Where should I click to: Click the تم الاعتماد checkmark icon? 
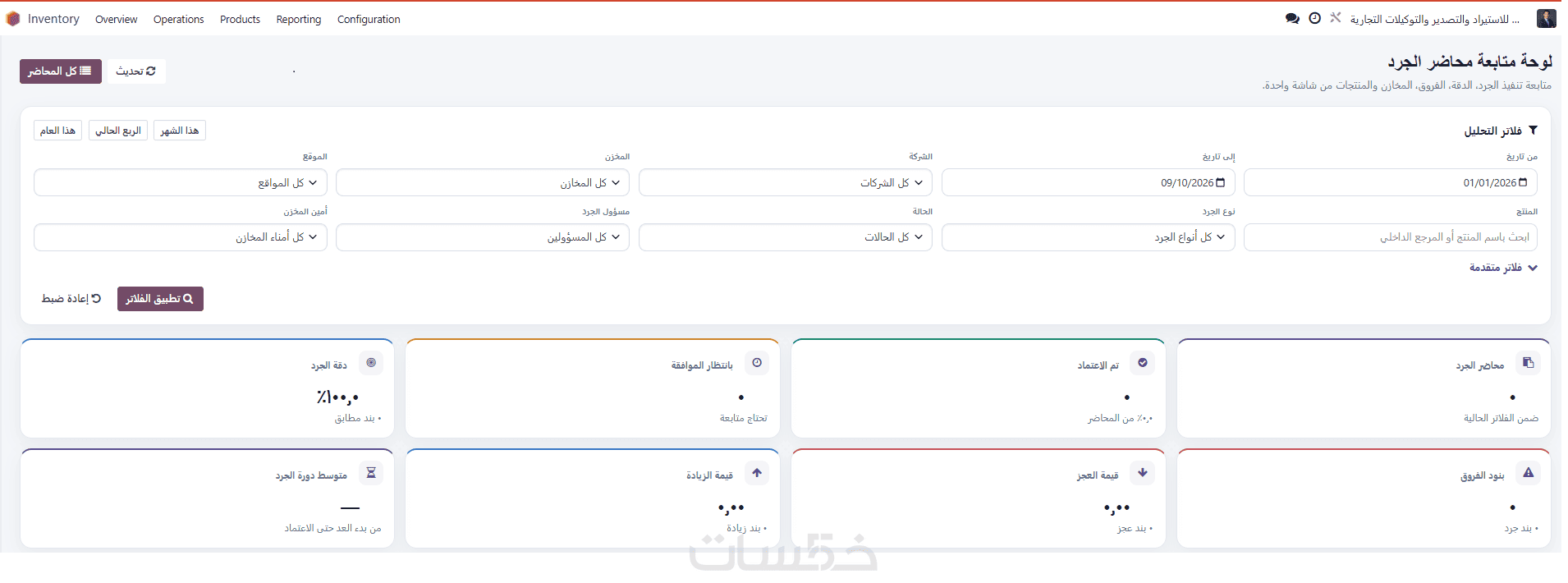pos(1143,362)
